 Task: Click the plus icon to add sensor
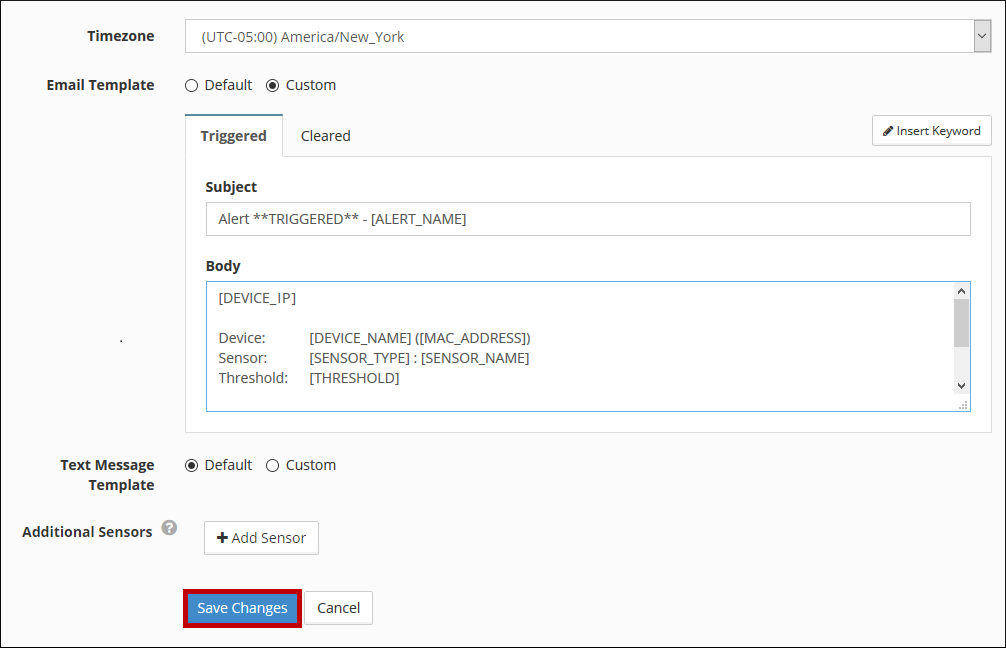(x=222, y=538)
